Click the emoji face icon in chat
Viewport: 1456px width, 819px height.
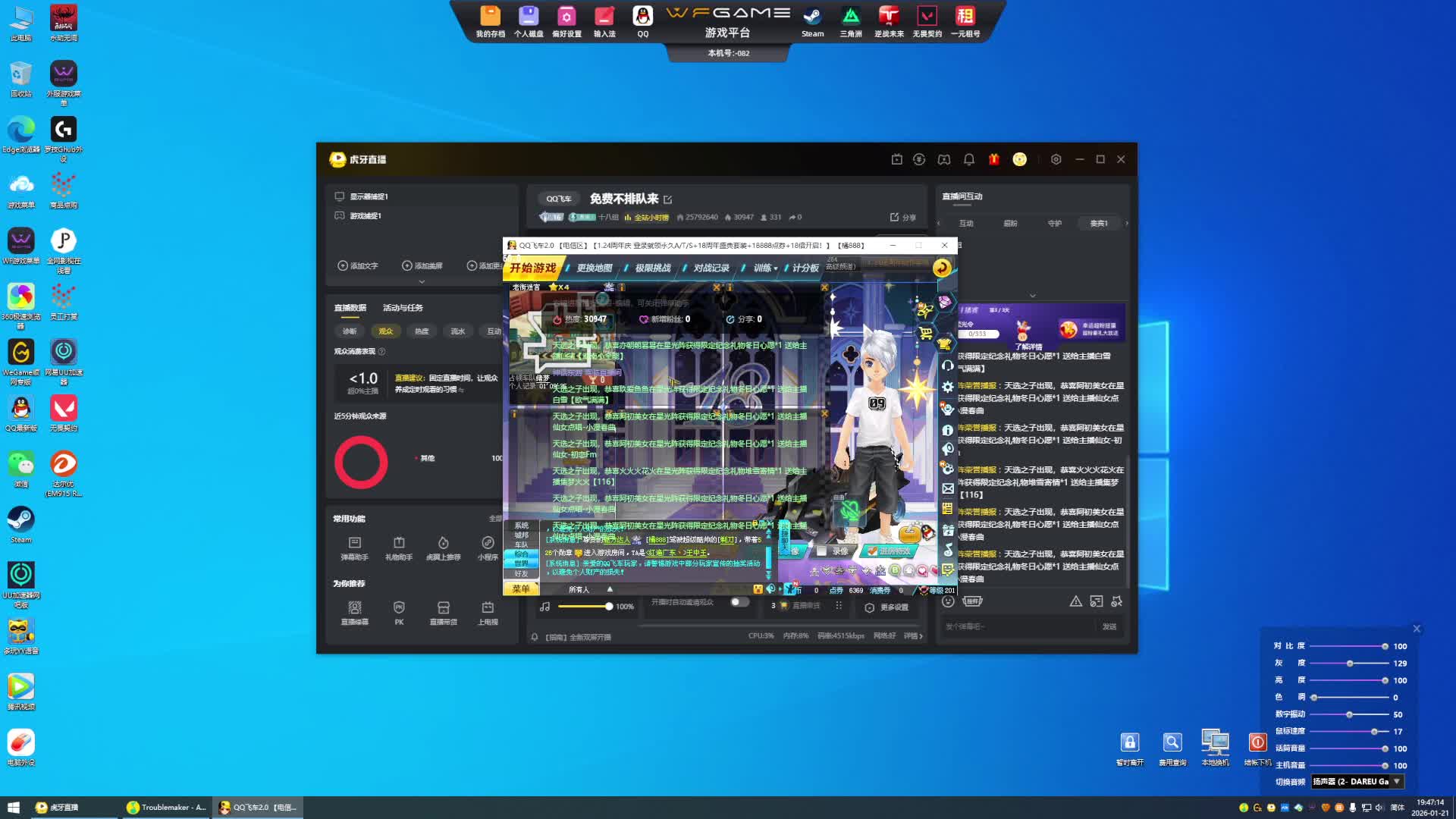(948, 601)
